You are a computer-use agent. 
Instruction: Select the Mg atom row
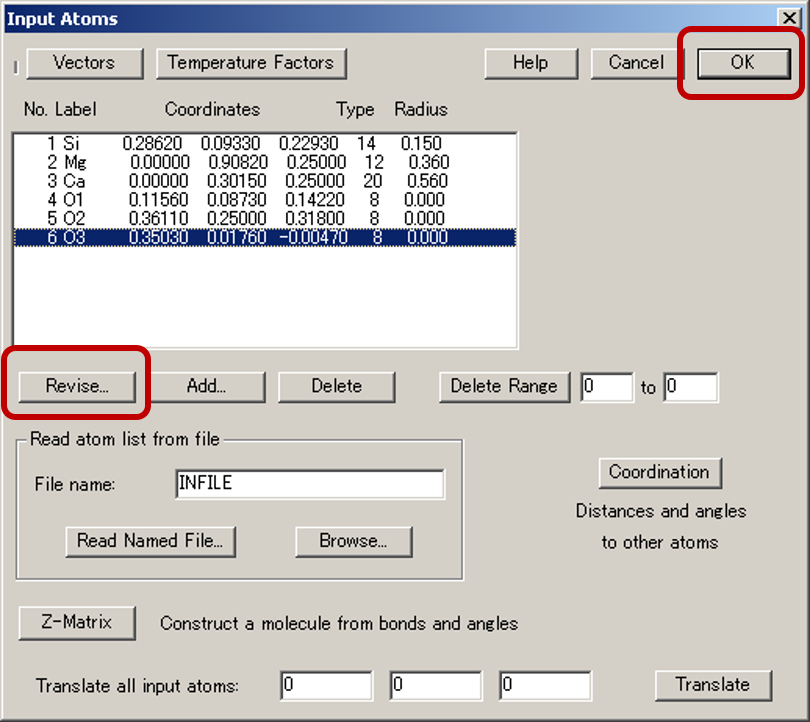point(264,162)
